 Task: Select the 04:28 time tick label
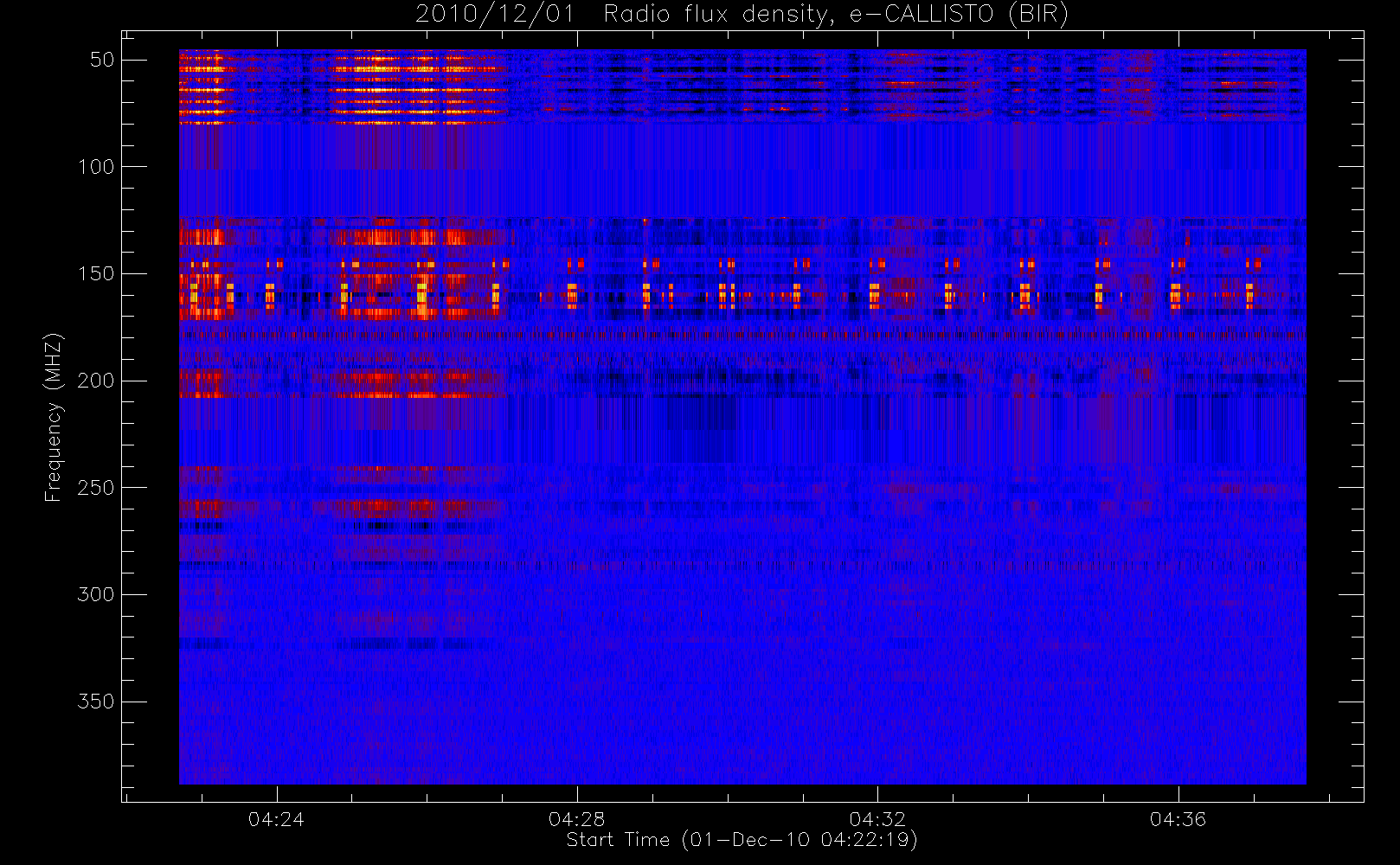tap(577, 819)
